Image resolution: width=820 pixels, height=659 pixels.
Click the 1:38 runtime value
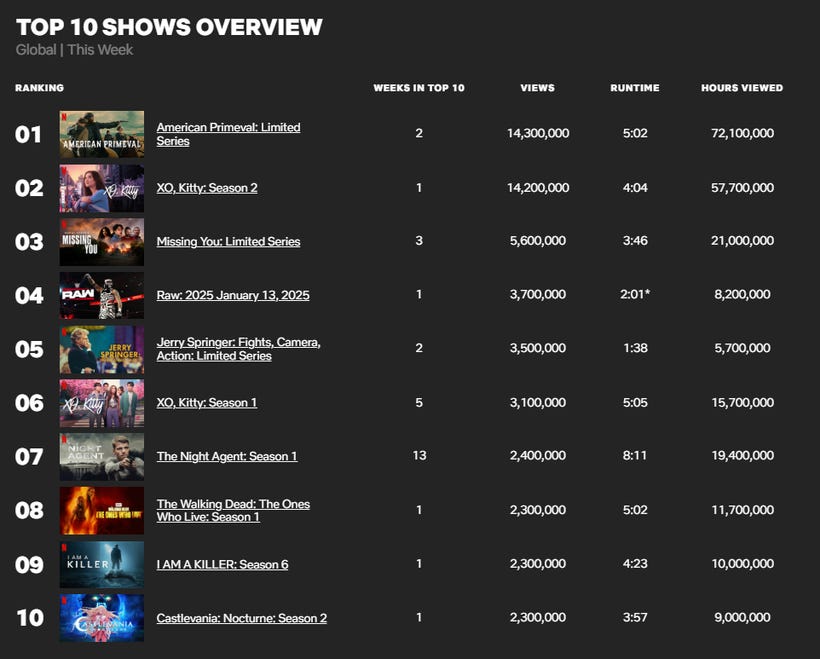(x=635, y=348)
